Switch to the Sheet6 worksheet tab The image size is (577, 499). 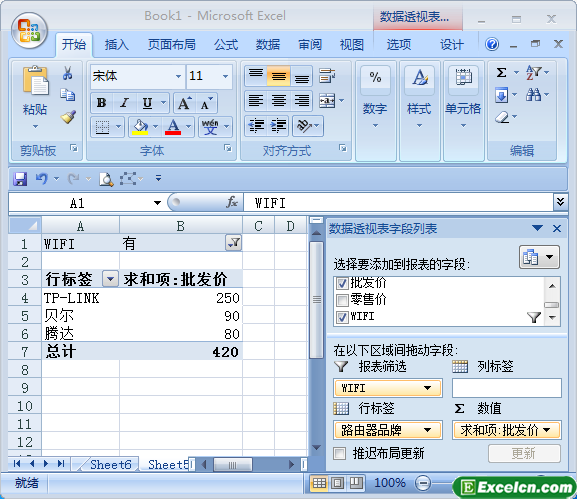pyautogui.click(x=110, y=464)
